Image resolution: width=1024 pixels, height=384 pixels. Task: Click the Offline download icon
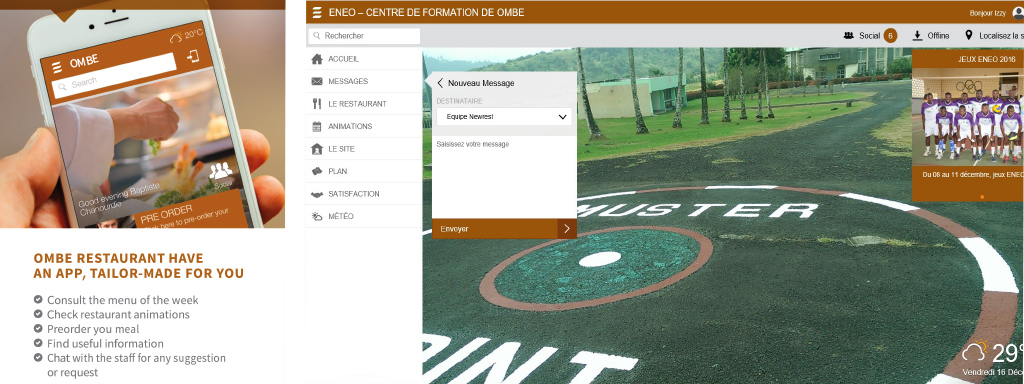coord(918,36)
